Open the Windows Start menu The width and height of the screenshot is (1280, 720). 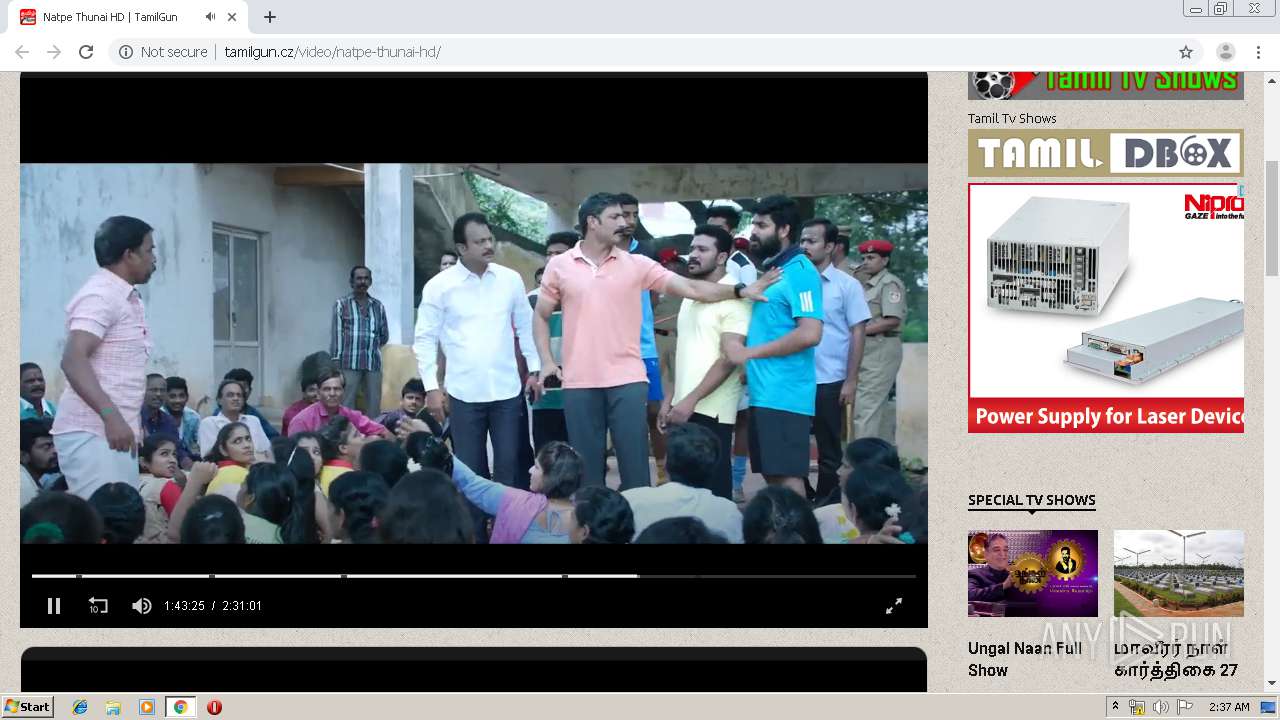28,707
